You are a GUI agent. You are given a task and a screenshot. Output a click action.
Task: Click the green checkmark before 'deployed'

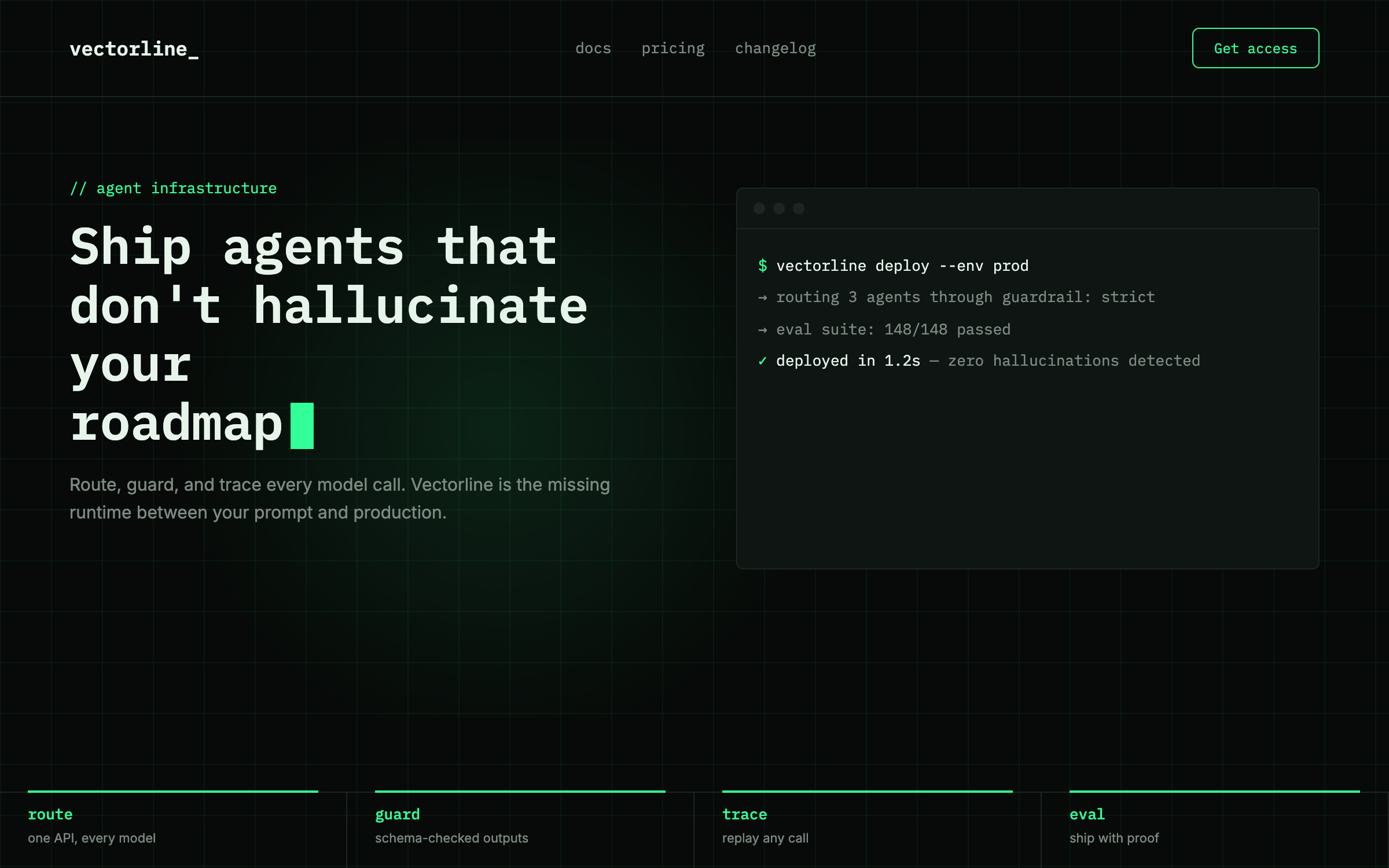click(762, 361)
